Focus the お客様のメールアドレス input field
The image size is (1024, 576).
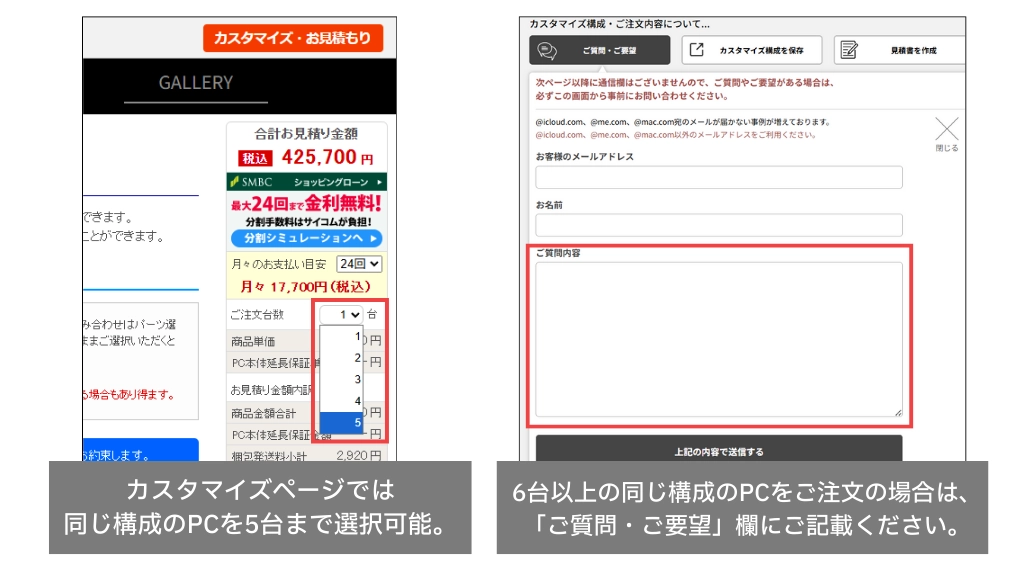[718, 177]
